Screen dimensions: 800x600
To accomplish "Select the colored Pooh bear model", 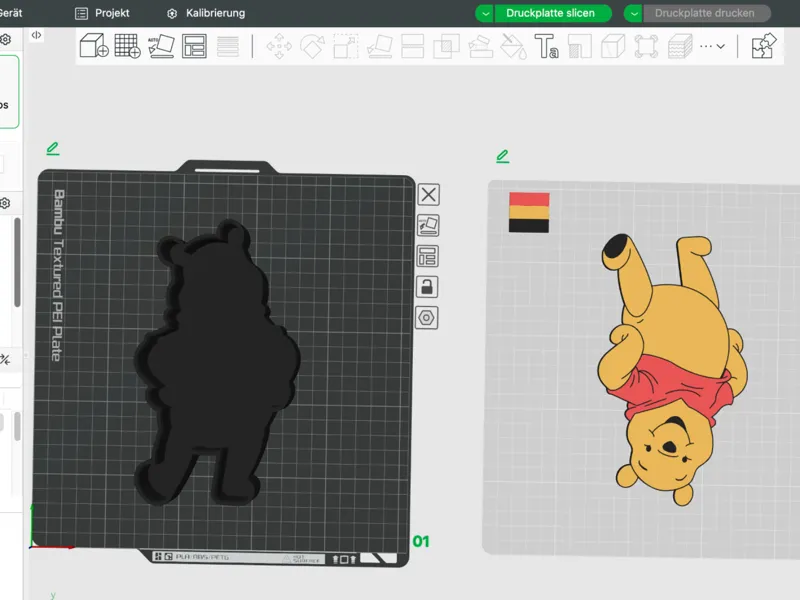I will [672, 369].
